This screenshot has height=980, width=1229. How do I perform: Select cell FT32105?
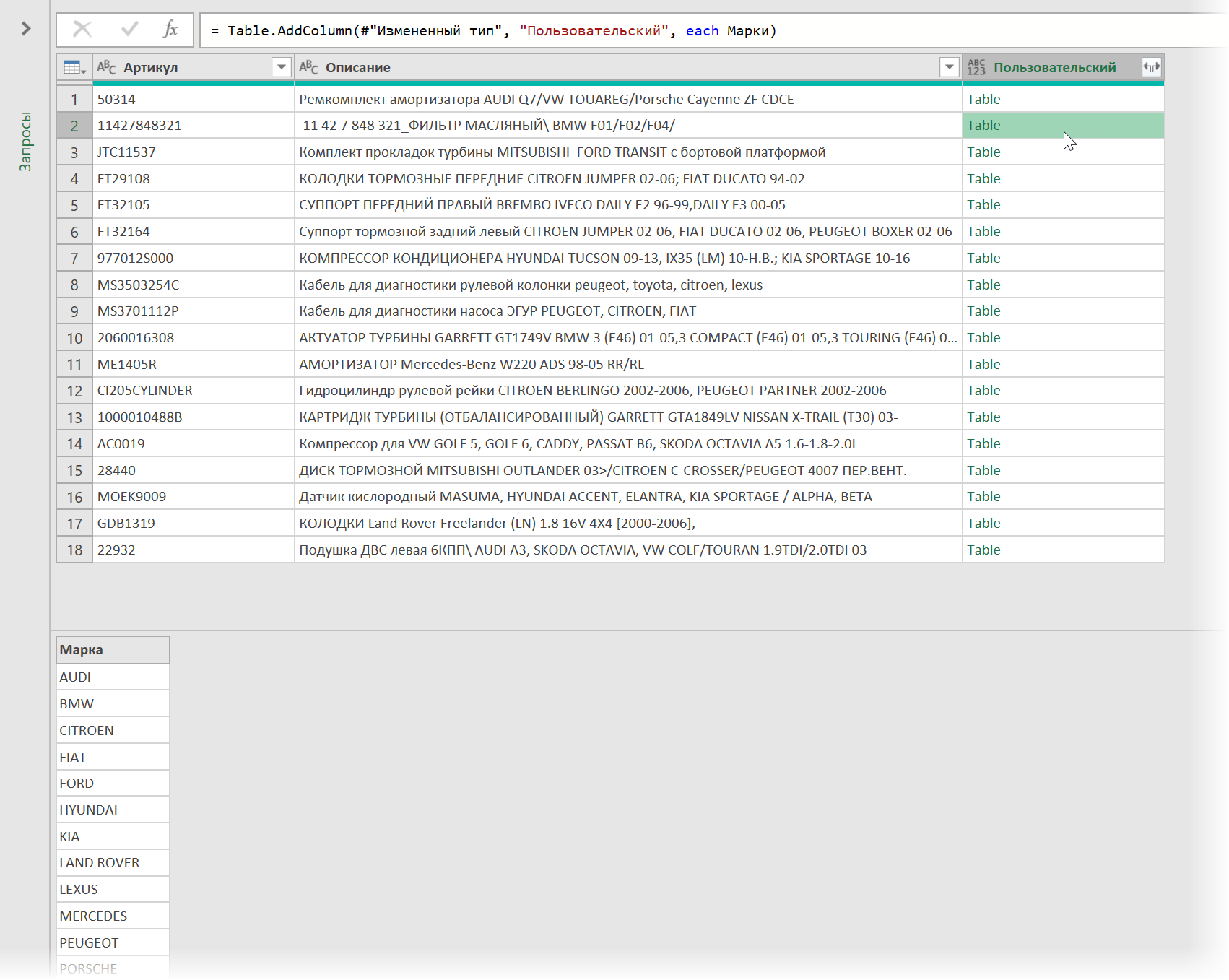coord(194,205)
